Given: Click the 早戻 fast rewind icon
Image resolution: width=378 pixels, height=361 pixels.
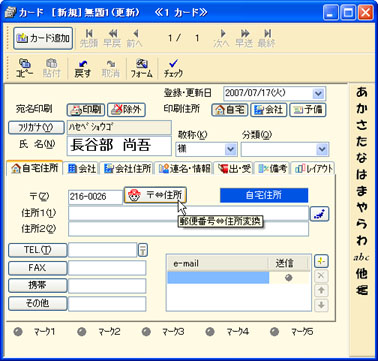Looking at the screenshot, I should click(112, 38).
